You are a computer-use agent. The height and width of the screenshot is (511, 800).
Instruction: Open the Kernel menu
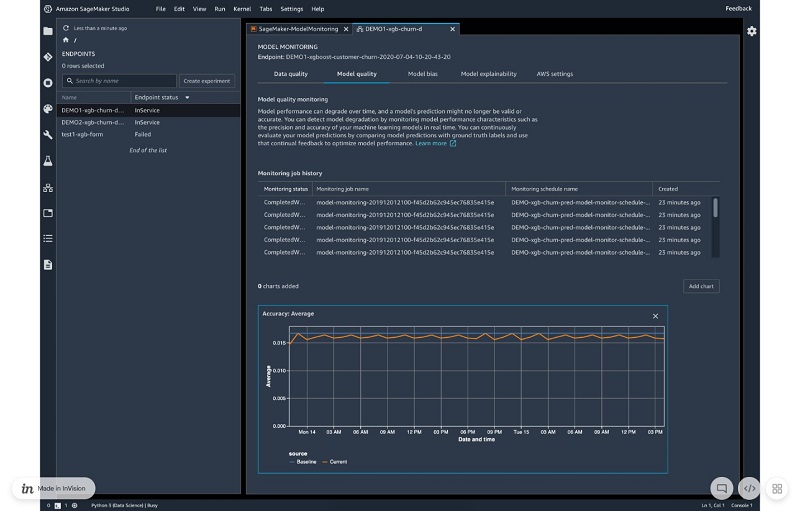[242, 9]
